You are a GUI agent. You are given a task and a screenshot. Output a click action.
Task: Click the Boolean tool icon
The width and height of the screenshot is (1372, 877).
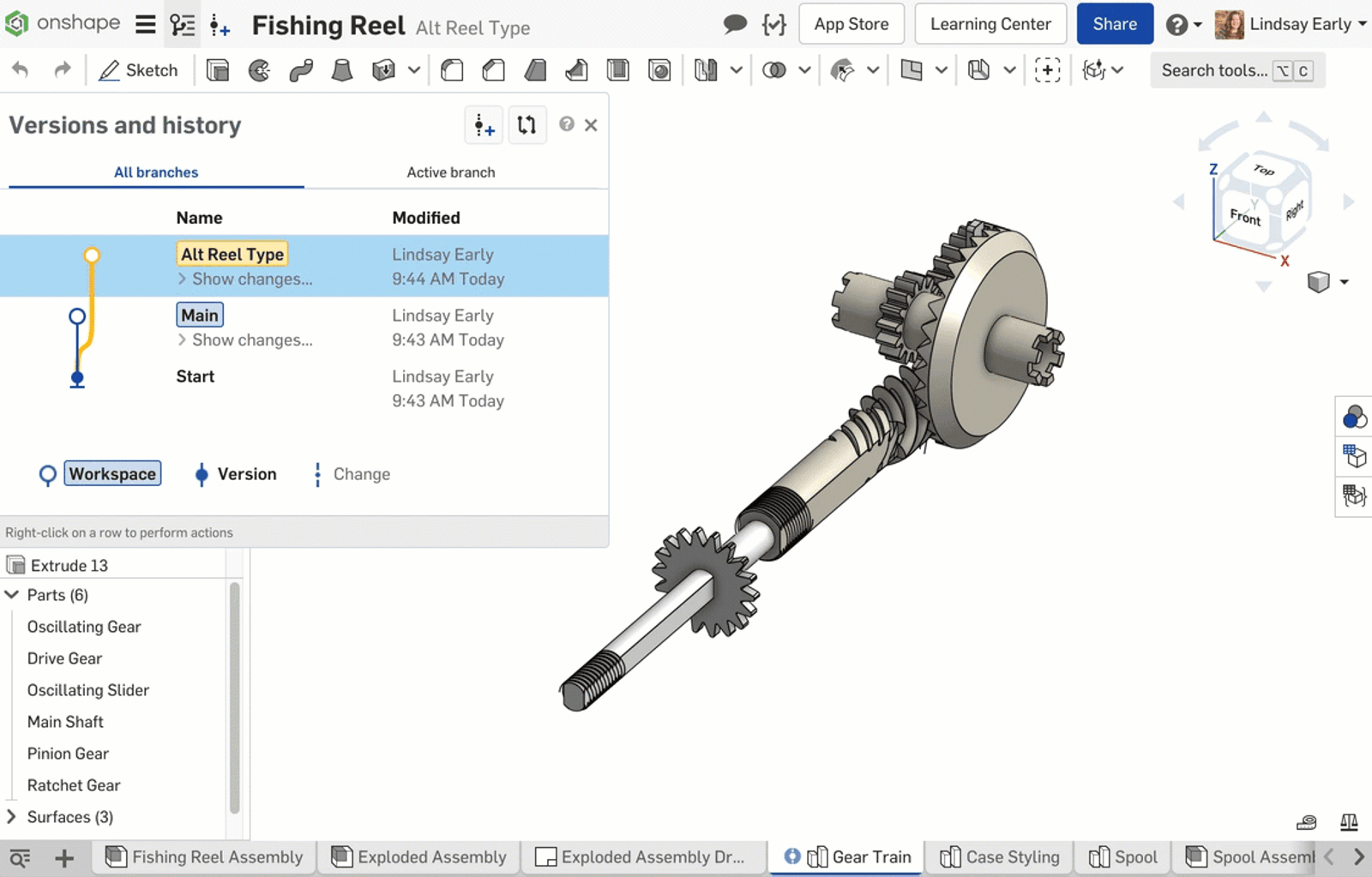773,70
